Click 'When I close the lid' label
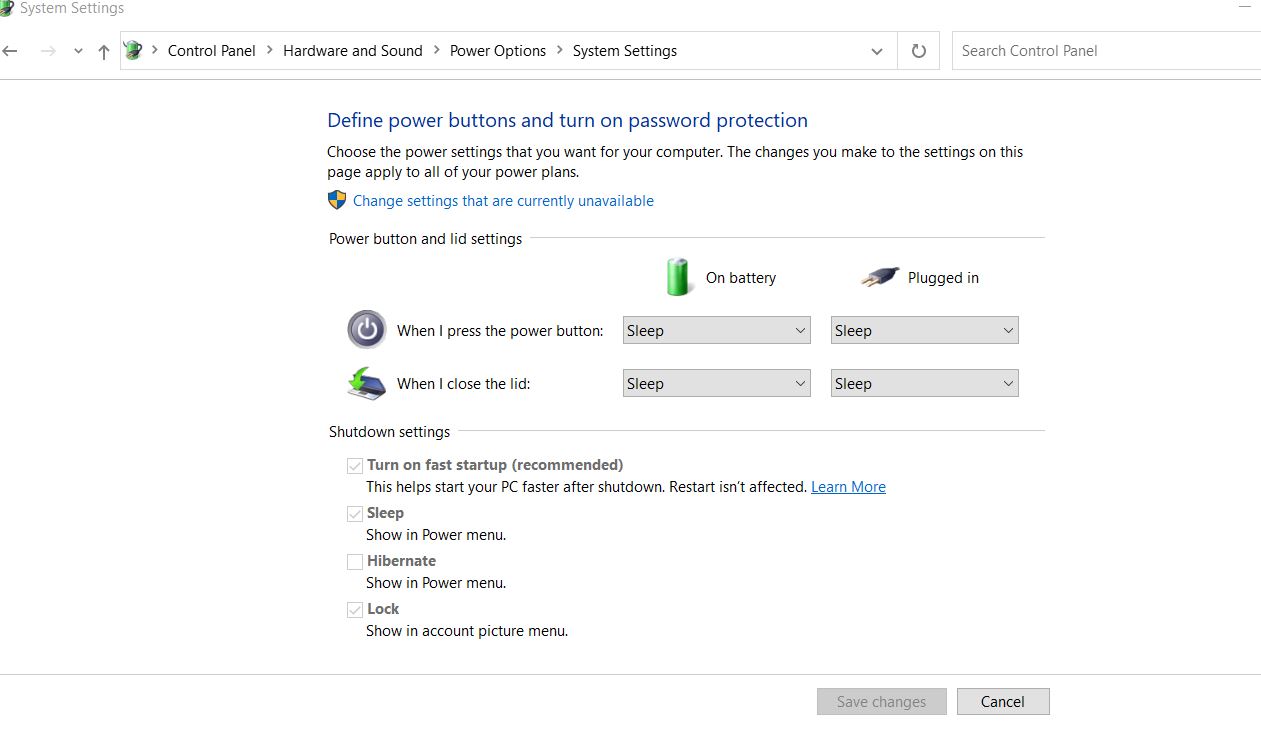 463,384
